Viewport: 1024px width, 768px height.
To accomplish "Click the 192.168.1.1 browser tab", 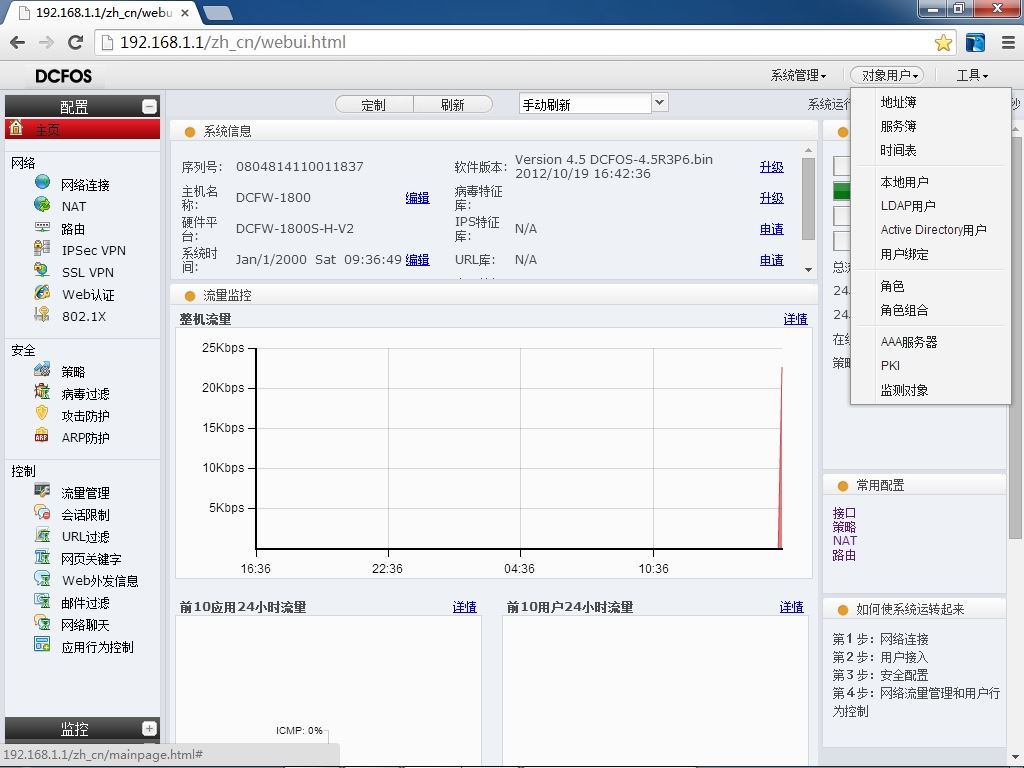I will (104, 12).
